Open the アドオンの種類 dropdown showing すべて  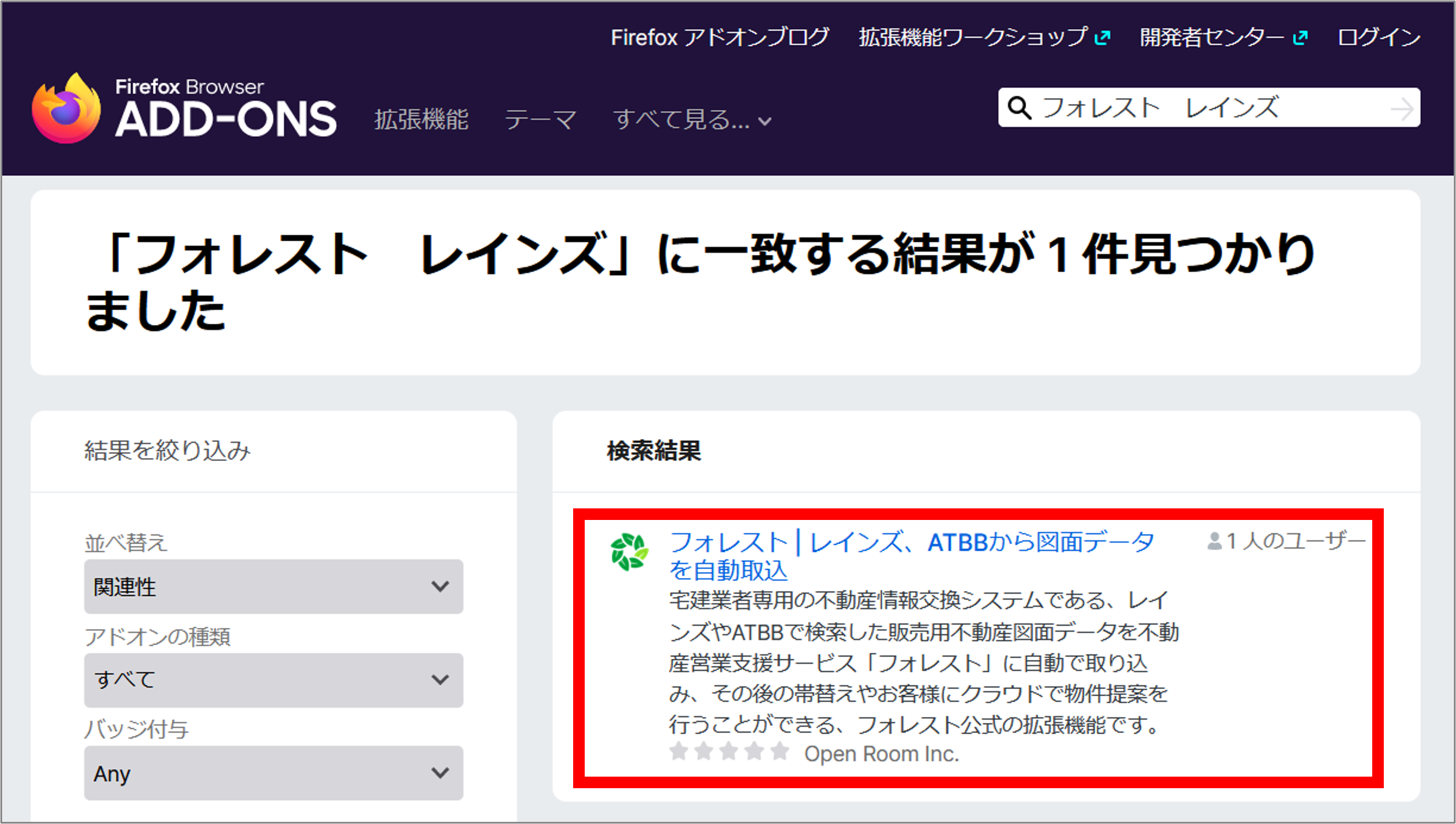(273, 680)
